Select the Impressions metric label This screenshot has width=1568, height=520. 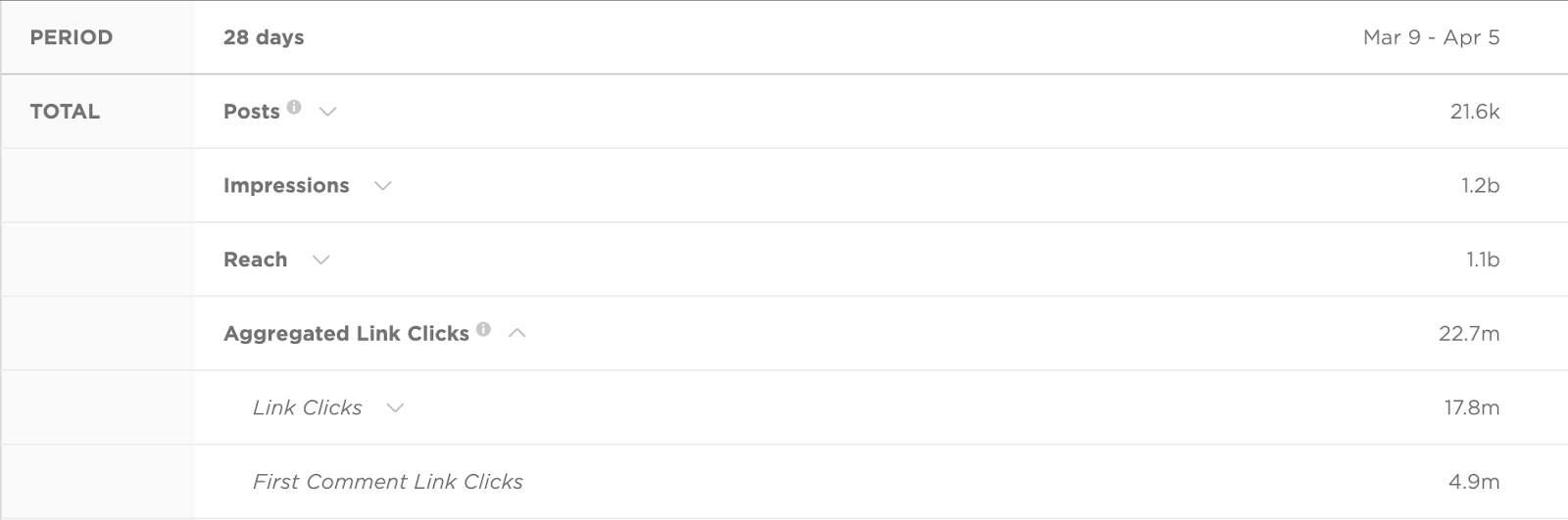pyautogui.click(x=286, y=186)
